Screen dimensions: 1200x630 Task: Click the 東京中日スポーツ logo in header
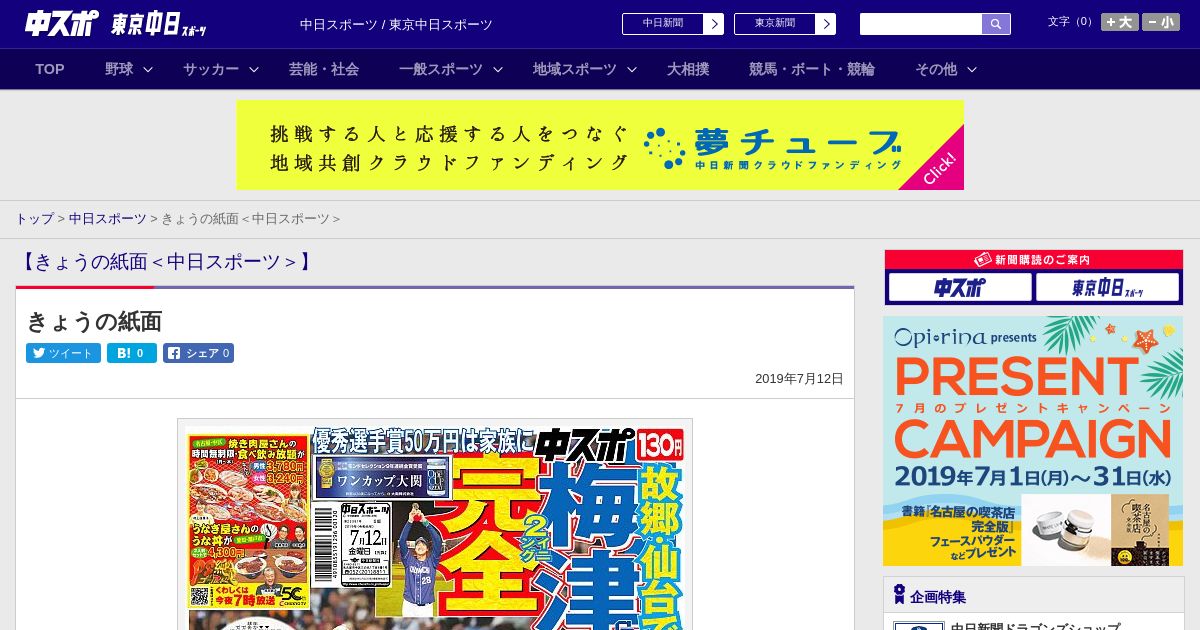coord(160,25)
